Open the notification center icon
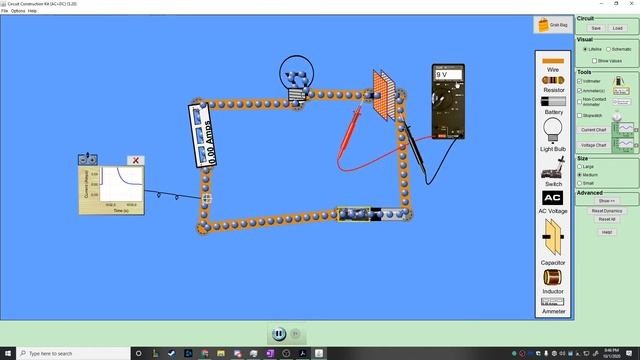 [629, 353]
